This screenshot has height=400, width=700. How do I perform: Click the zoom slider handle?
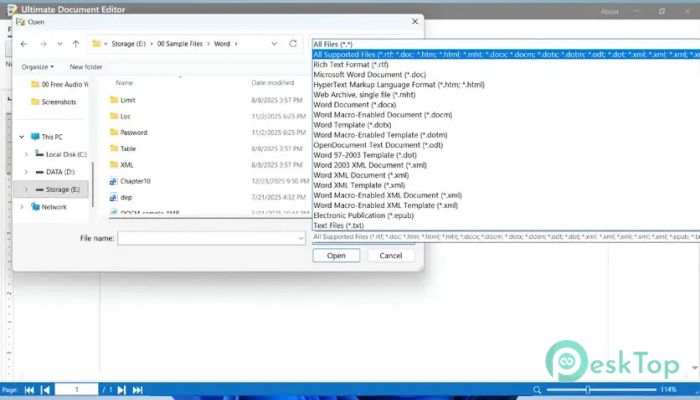588,390
